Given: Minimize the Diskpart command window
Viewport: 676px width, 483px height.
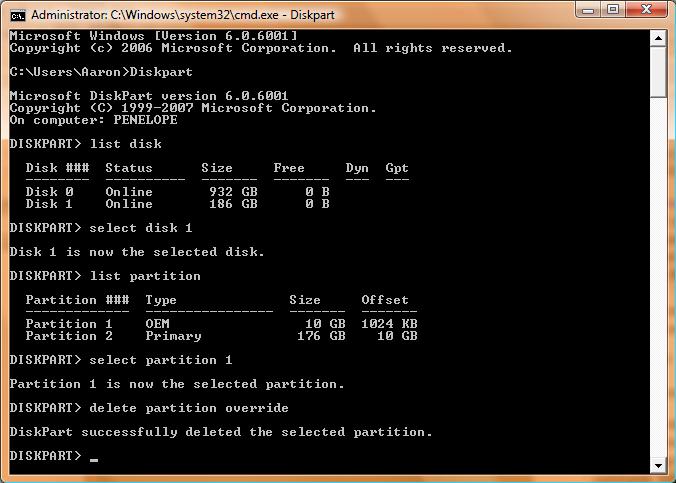Looking at the screenshot, I should (588, 10).
